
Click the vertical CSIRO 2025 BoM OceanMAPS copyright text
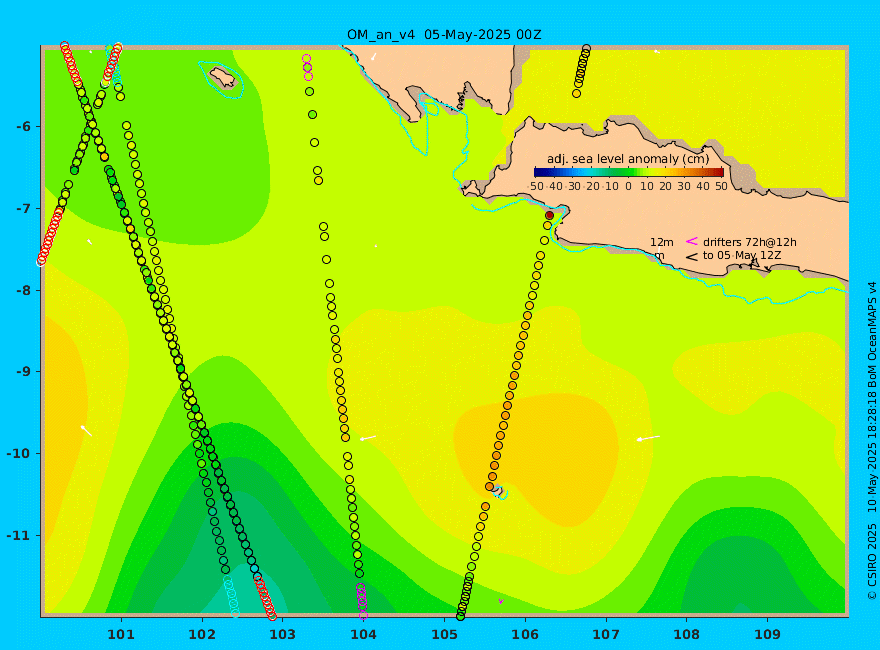click(872, 441)
